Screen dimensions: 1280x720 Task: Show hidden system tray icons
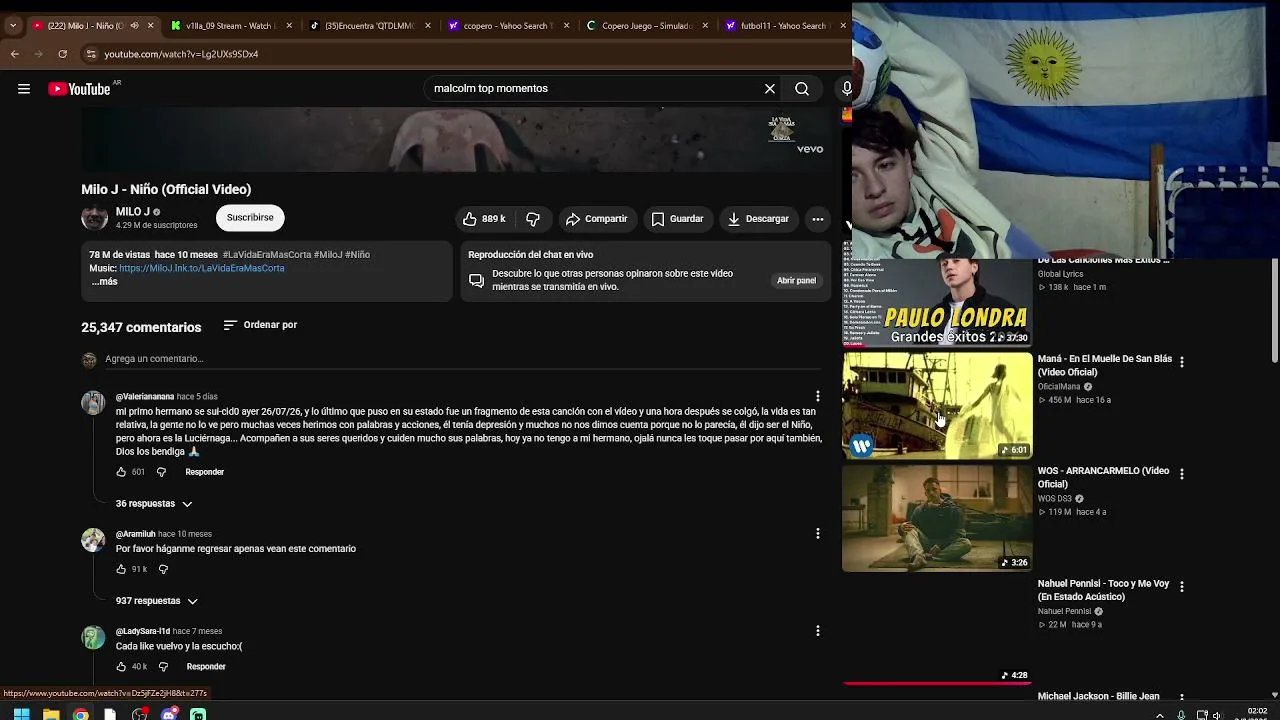coord(1160,715)
